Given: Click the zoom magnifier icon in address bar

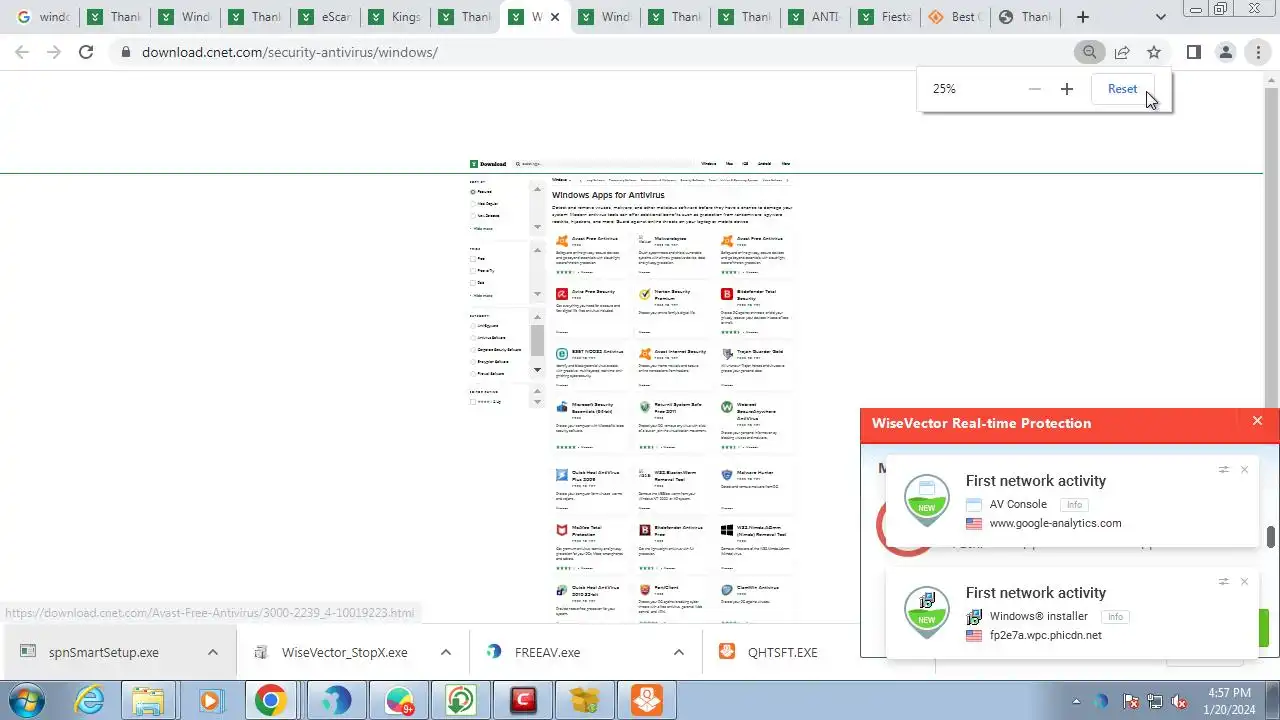Looking at the screenshot, I should coord(1090,52).
